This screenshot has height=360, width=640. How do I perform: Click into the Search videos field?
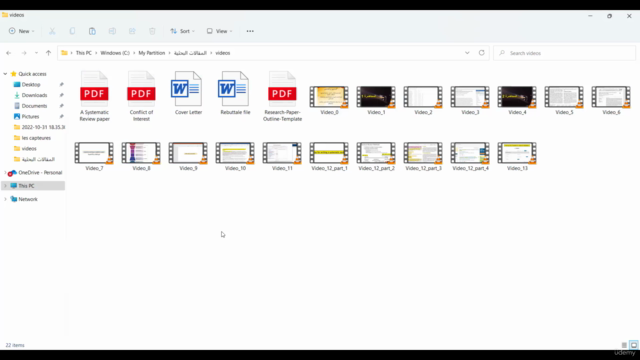point(564,53)
